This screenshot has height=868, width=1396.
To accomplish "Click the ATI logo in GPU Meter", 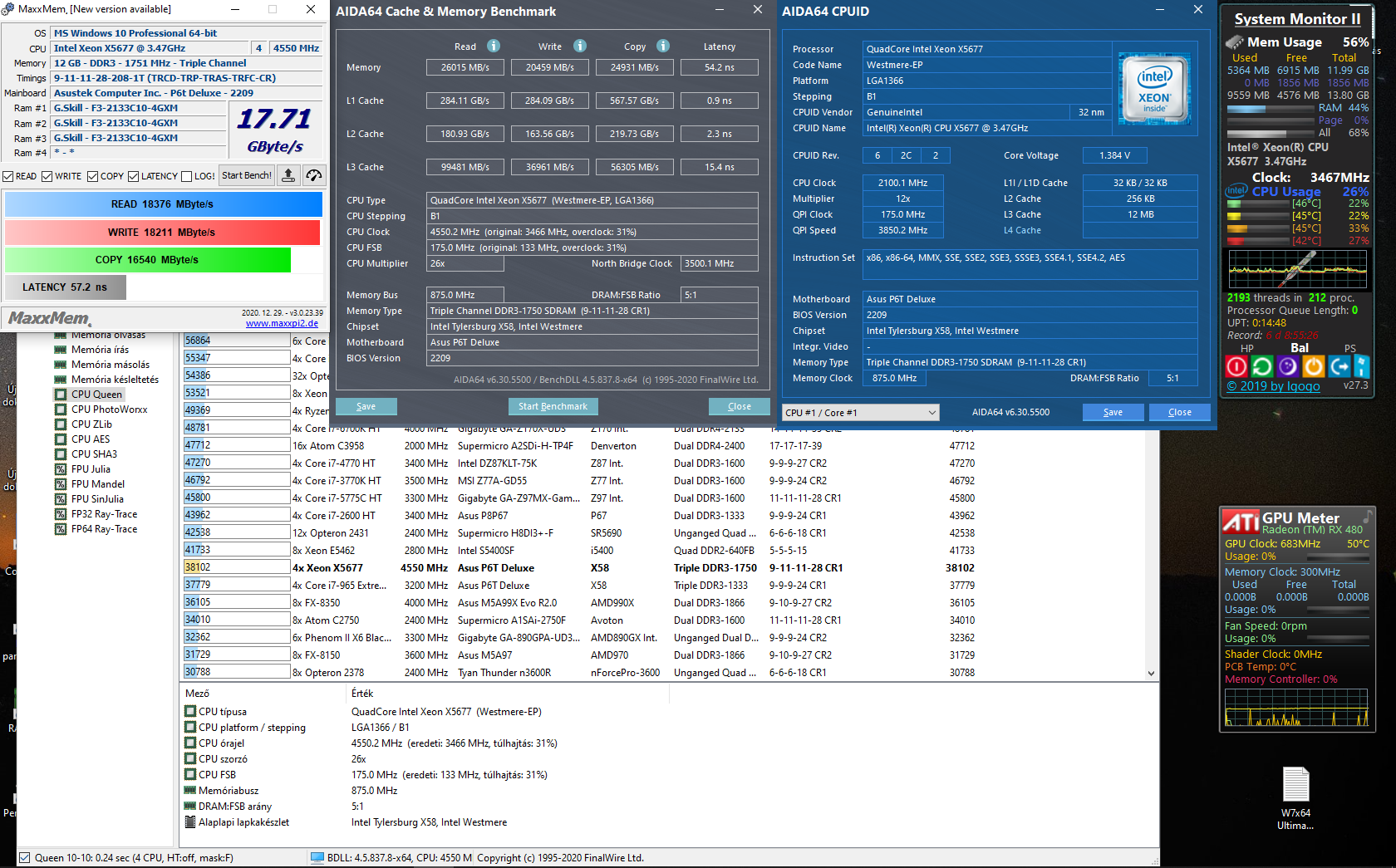I will (x=1241, y=521).
